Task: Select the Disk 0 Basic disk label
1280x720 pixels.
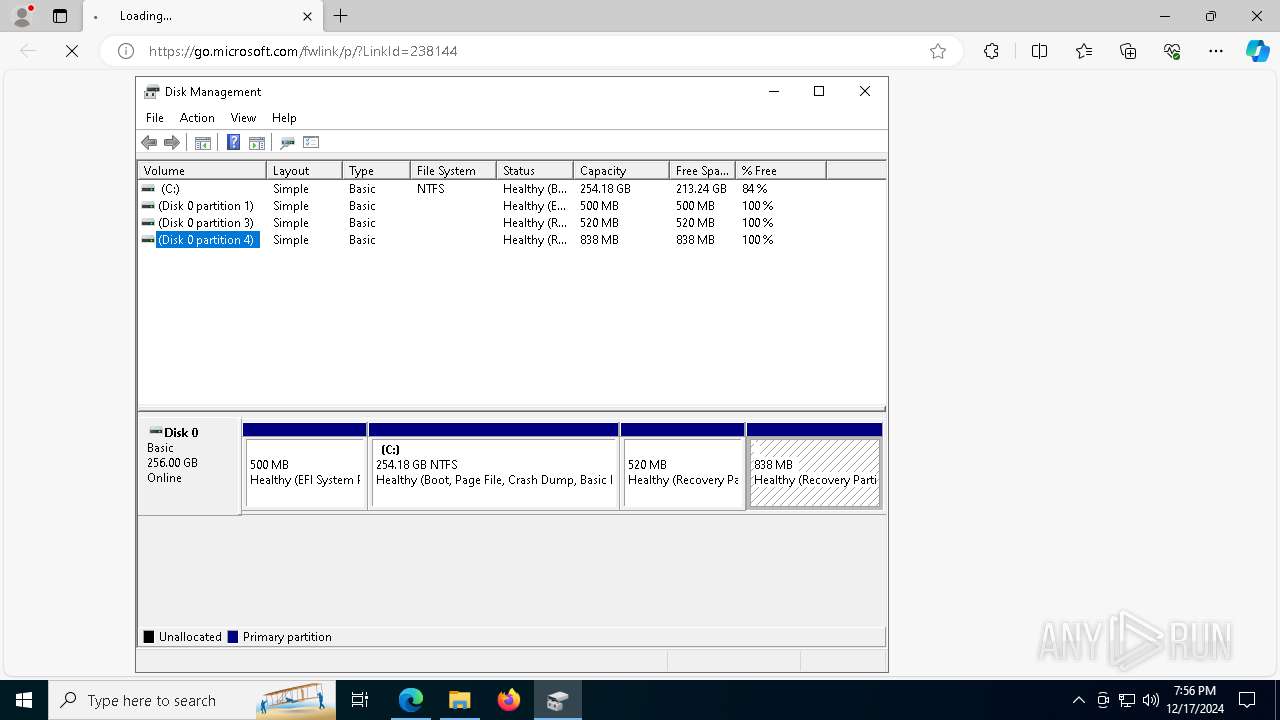Action: pyautogui.click(x=189, y=466)
